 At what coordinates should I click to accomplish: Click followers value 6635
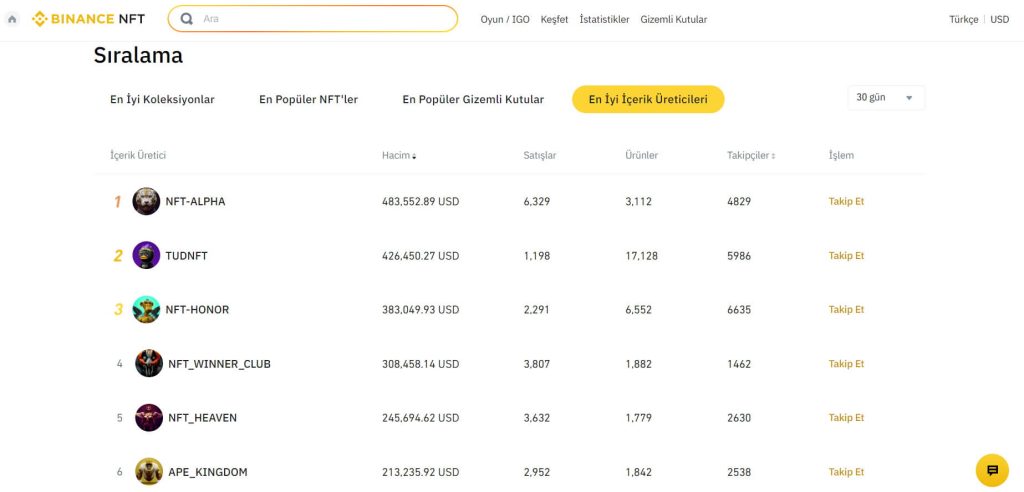point(739,310)
